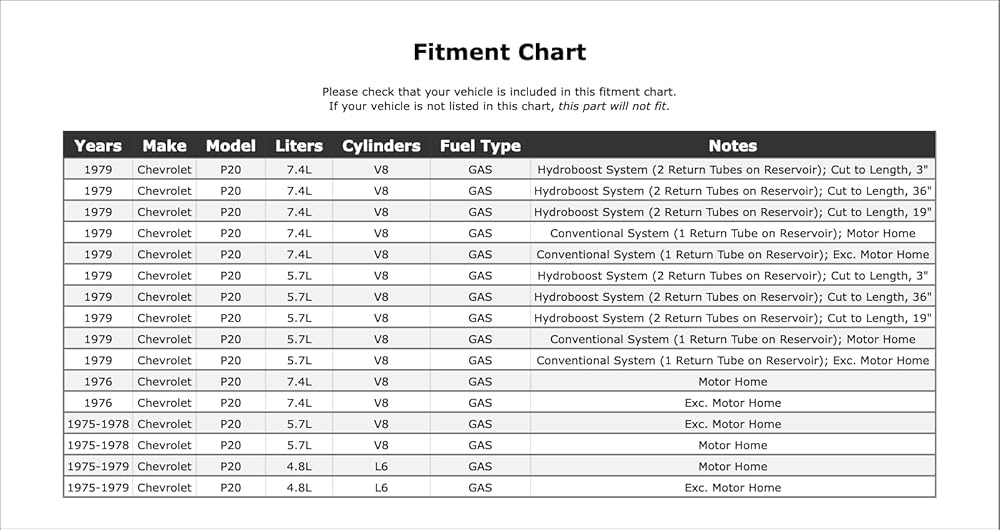The width and height of the screenshot is (1000, 530).
Task: Select the Fuel Type column header
Action: click(480, 146)
